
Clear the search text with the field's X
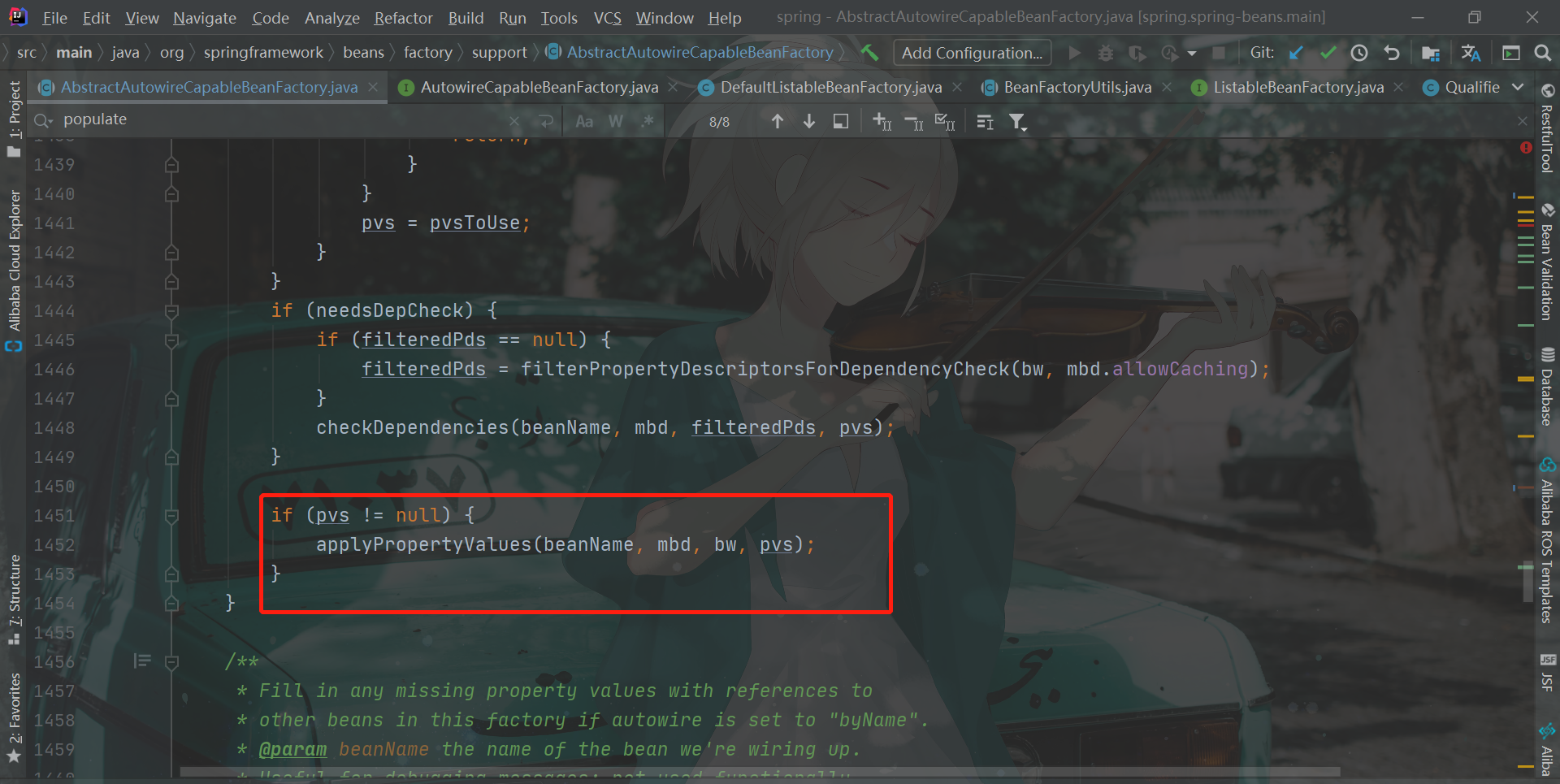(x=514, y=121)
